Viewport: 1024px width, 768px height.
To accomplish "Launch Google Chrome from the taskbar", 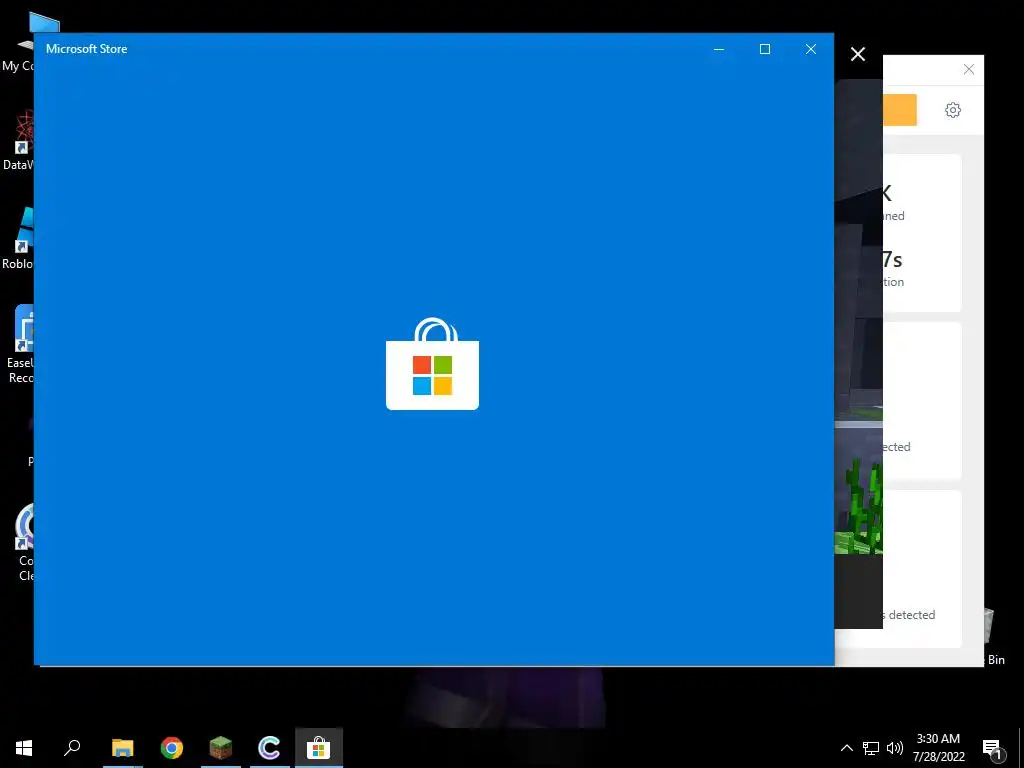I will pos(172,748).
